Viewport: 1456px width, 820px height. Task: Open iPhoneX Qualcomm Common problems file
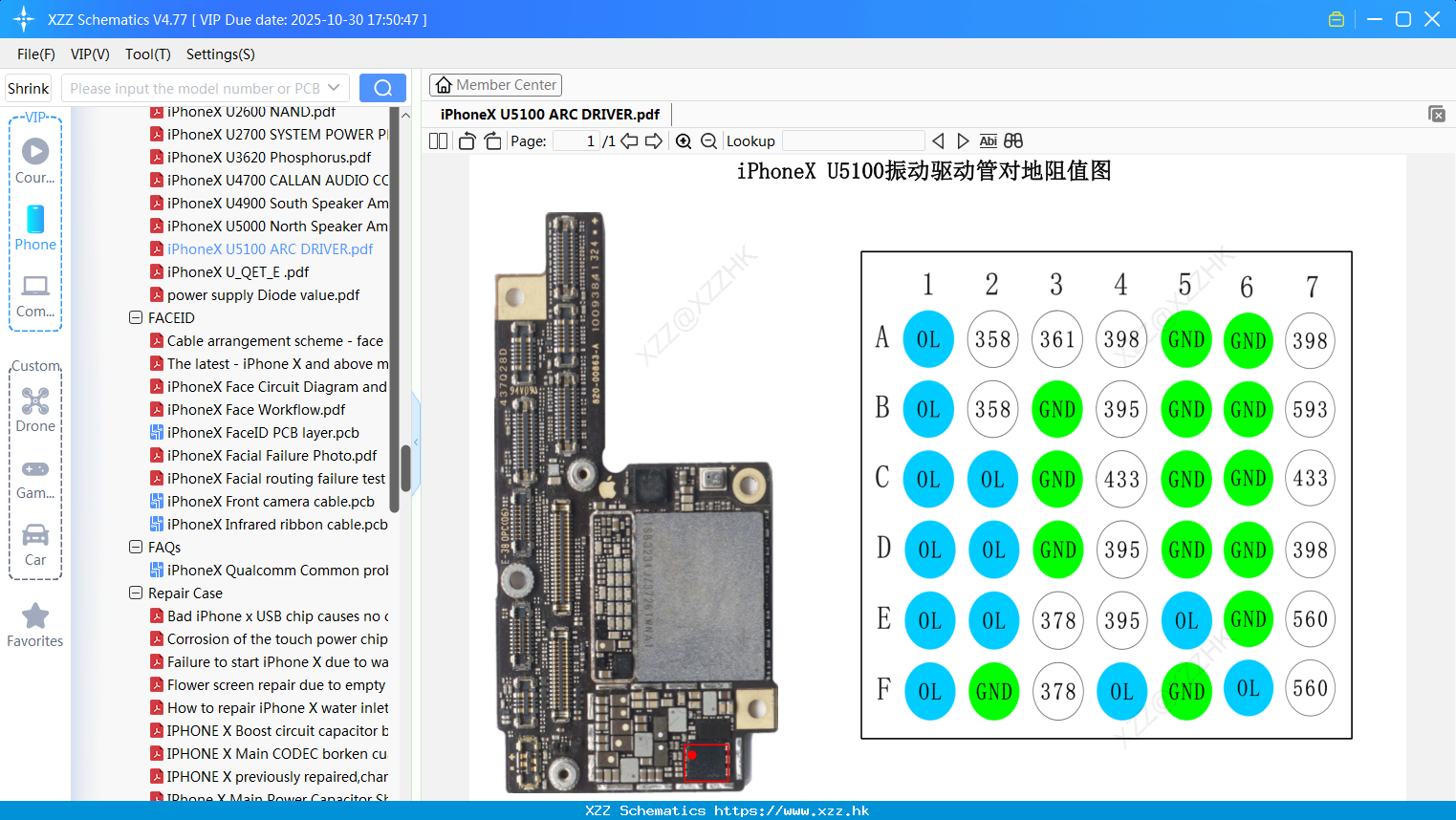277,570
